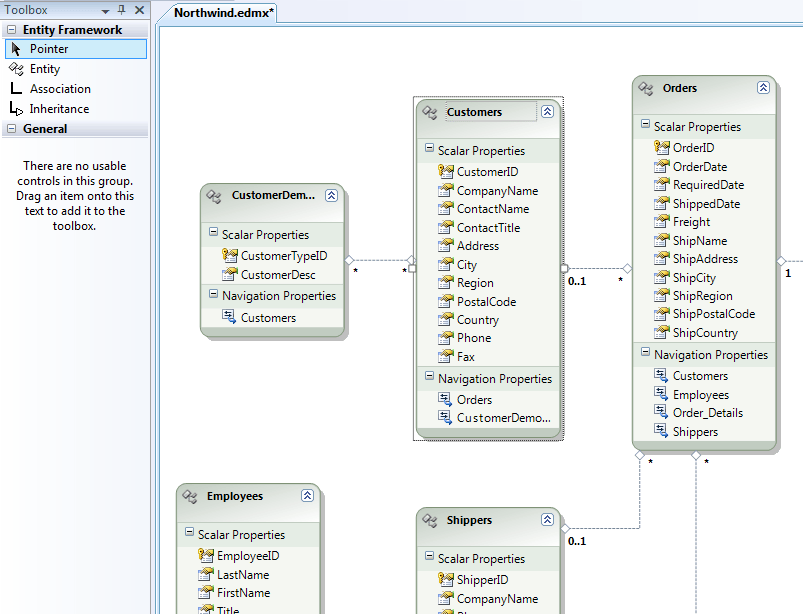Screen dimensions: 803x614
Task: Collapse Scalar Properties section in Customers
Action: click(429, 149)
